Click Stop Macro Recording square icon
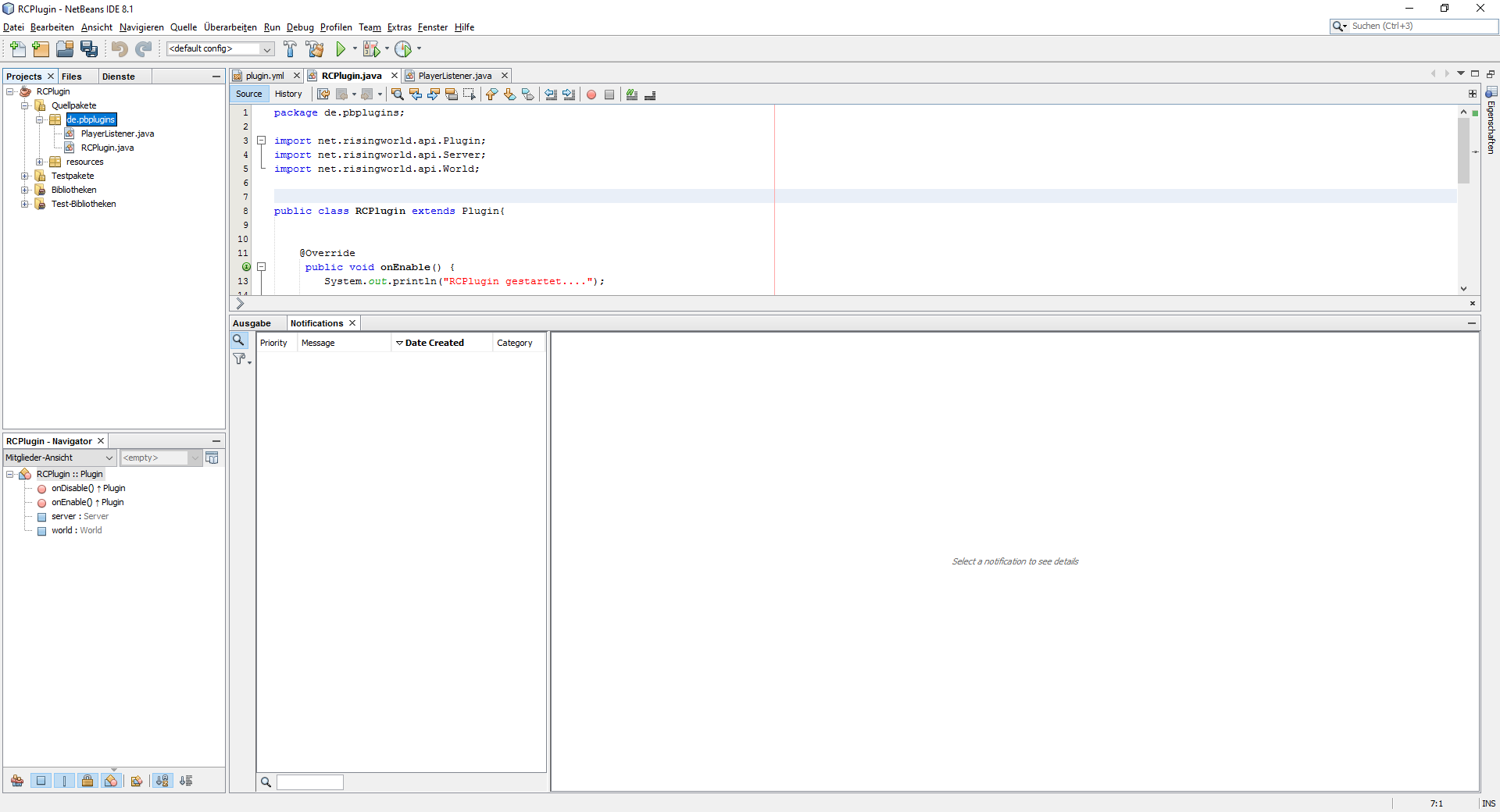Screen dimensions: 1500x812 [609, 94]
